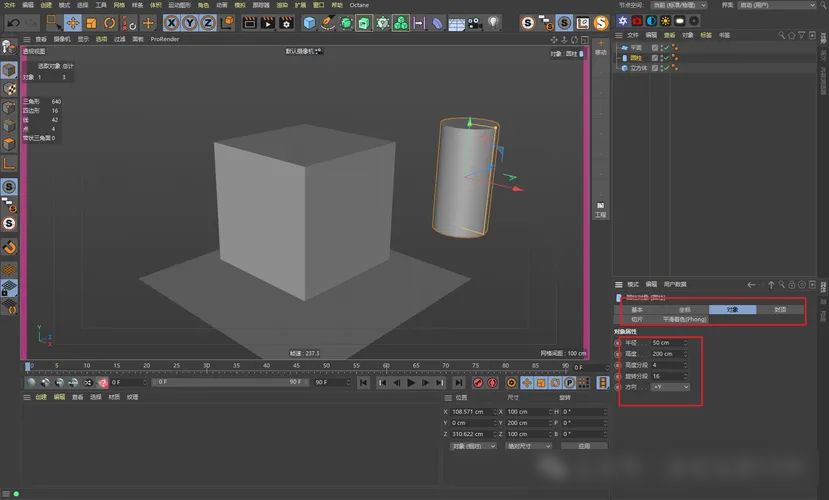This screenshot has width=829, height=500.
Task: Toggle layer box of 圆柱 object
Action: [x=655, y=58]
